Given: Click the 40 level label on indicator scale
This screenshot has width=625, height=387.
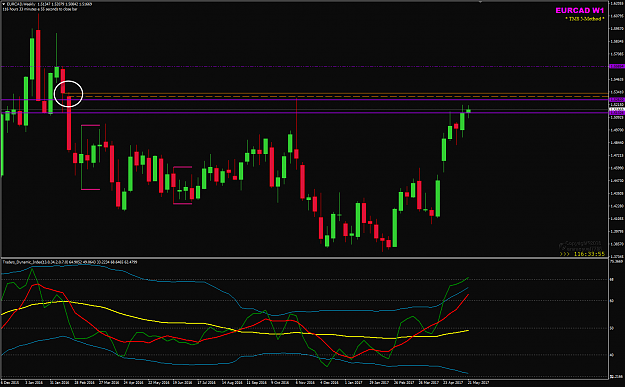Looking at the screenshot, I should click(x=612, y=355).
